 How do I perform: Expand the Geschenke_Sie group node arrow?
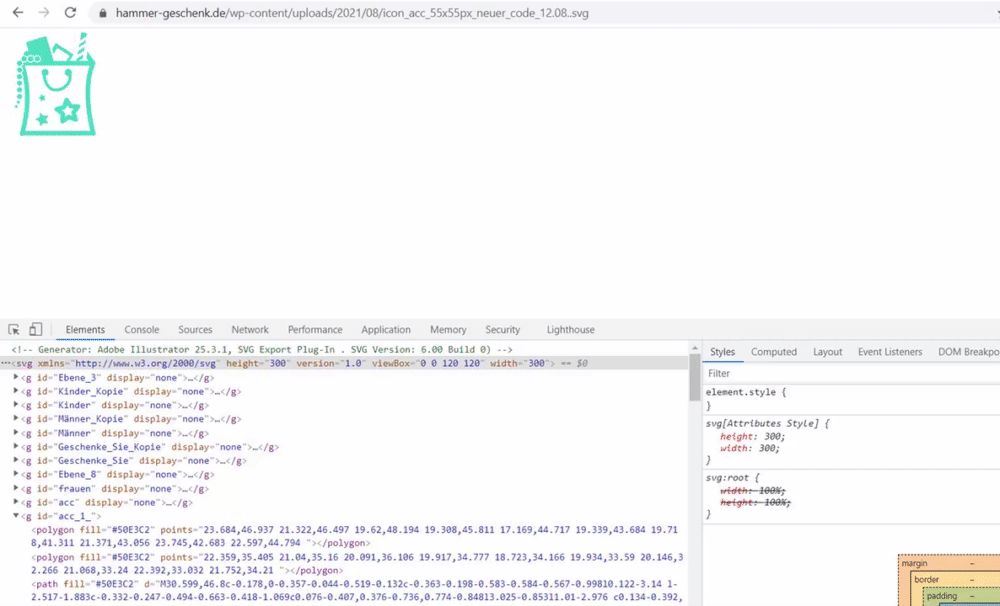click(16, 461)
